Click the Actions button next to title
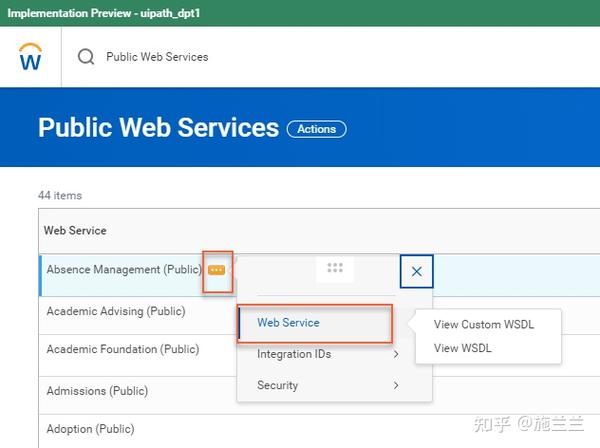Image resolution: width=600 pixels, height=448 pixels. coord(316,129)
